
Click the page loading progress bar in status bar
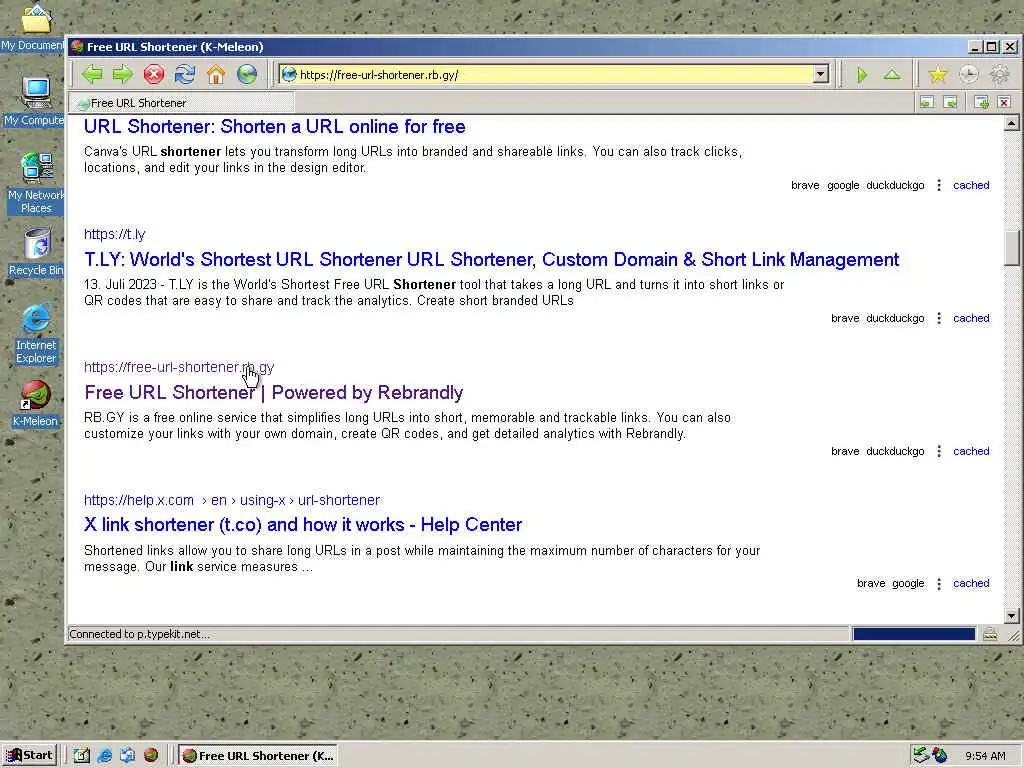coord(914,633)
